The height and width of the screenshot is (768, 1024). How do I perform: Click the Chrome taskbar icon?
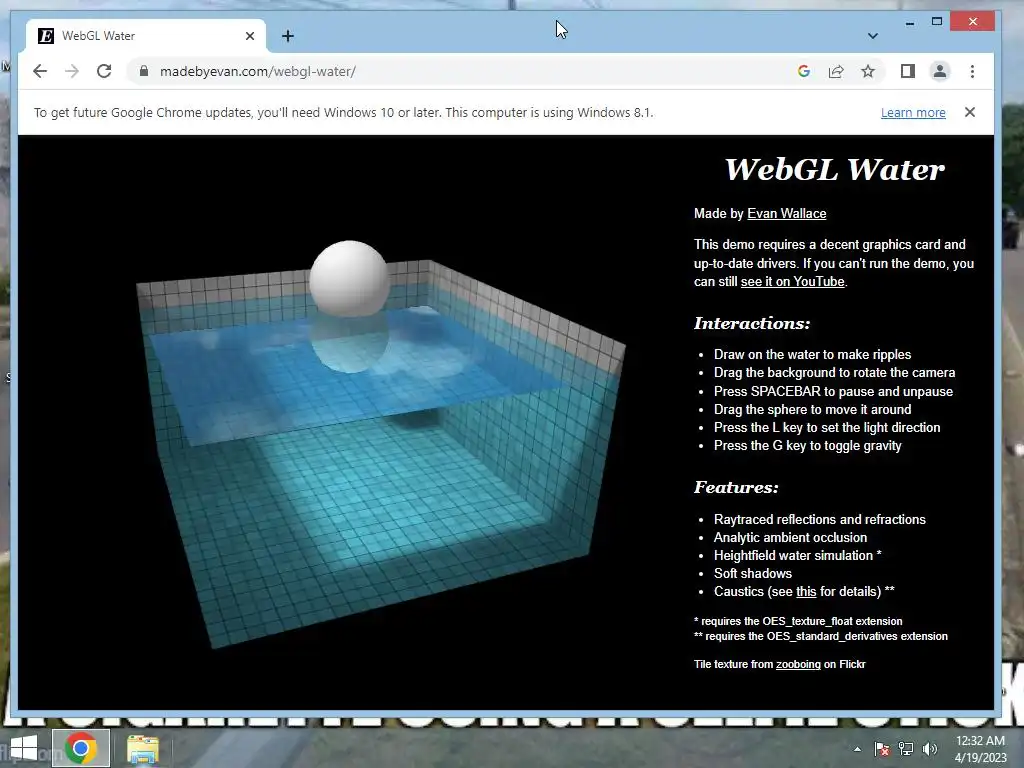(x=80, y=748)
